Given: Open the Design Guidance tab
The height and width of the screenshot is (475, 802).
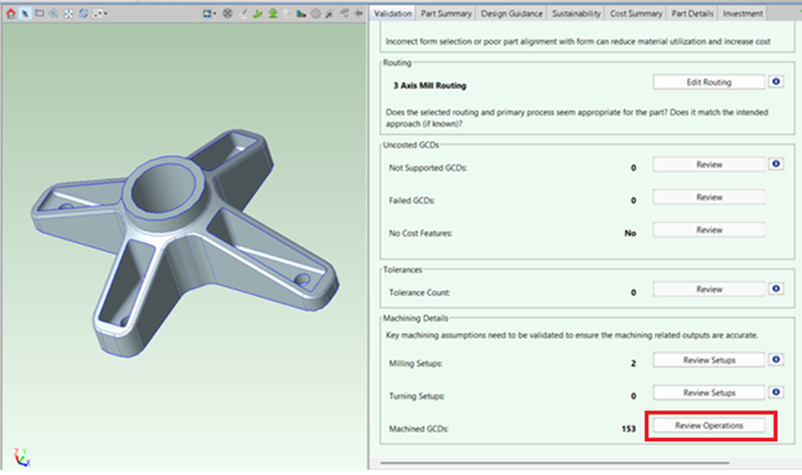Looking at the screenshot, I should 512,14.
